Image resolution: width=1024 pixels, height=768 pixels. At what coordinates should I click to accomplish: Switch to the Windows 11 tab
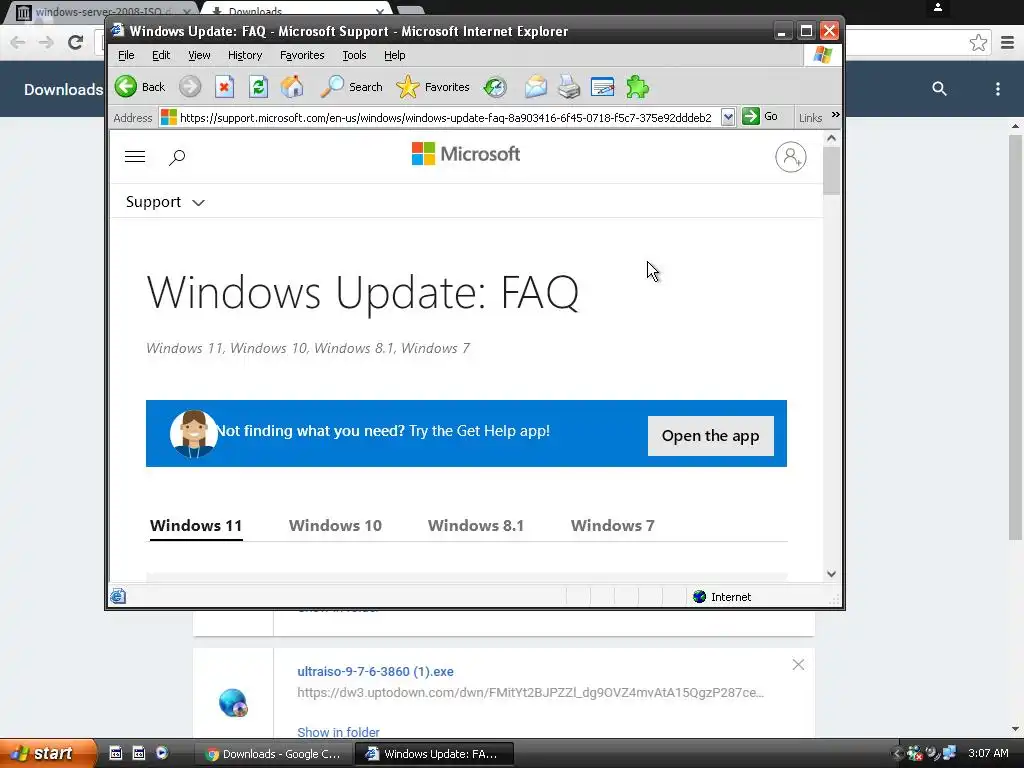click(x=196, y=526)
